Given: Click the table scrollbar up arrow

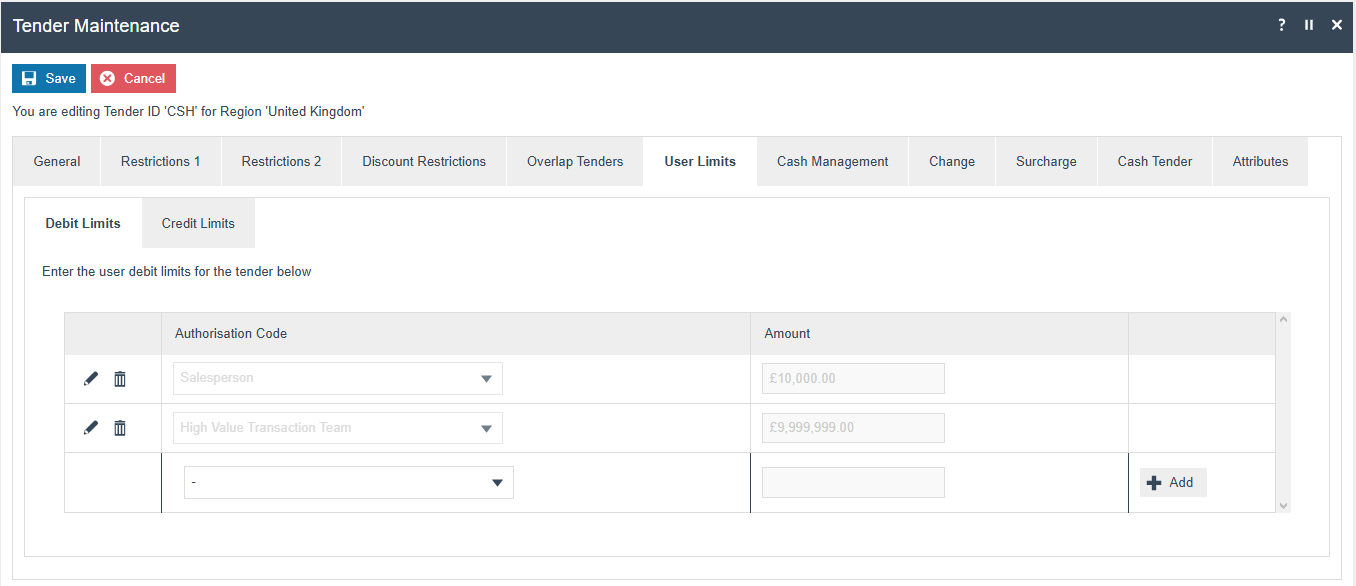Looking at the screenshot, I should coord(1284,320).
